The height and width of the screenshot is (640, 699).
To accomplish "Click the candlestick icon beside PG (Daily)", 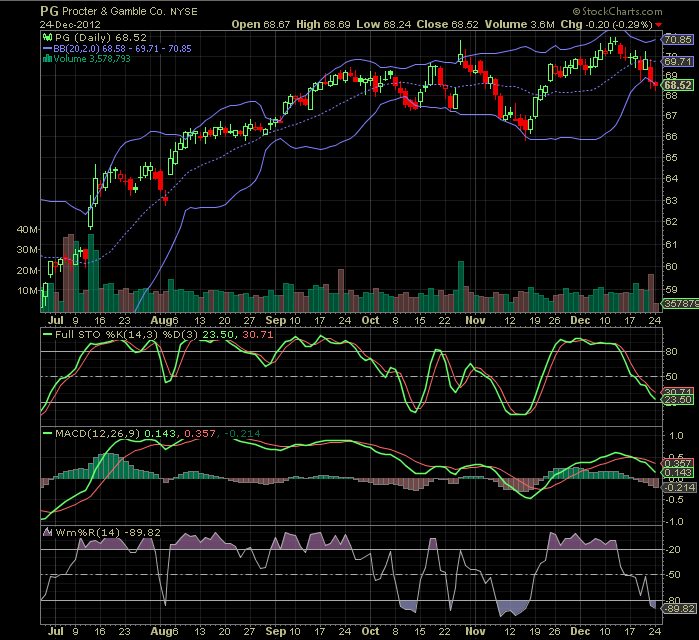I will pos(47,37).
